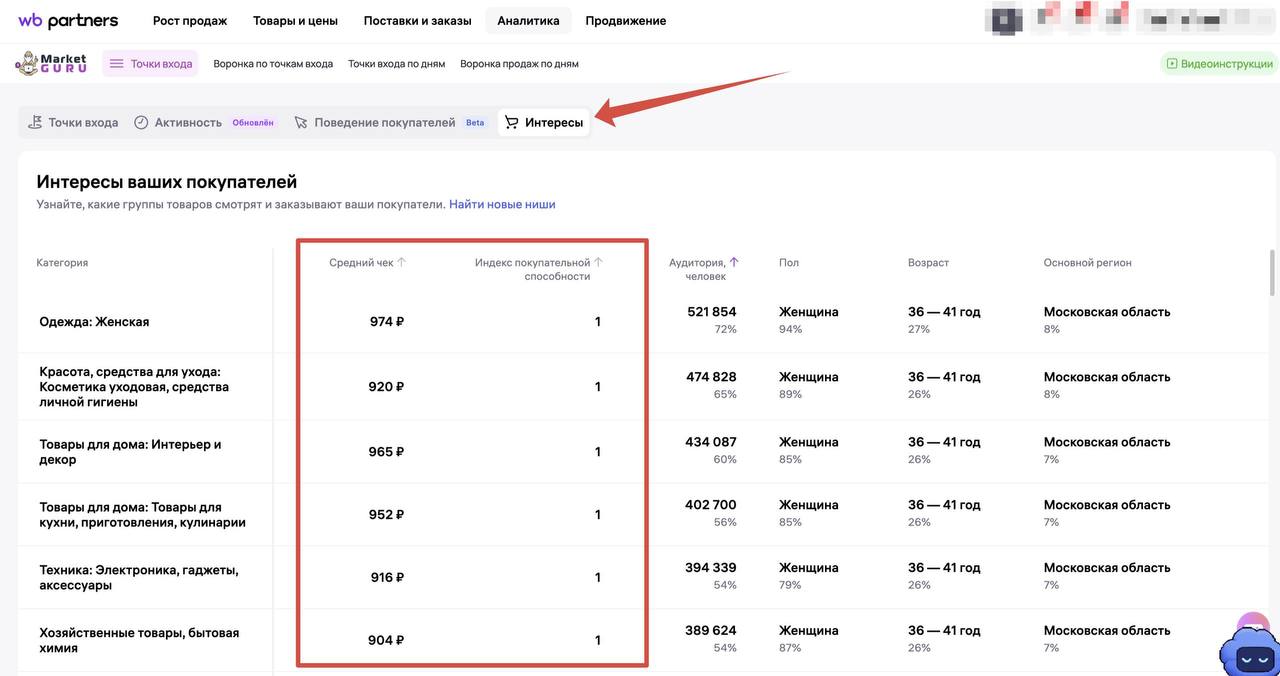This screenshot has height=676, width=1280.
Task: Open Видеоинструкции button
Action: [x=1219, y=64]
